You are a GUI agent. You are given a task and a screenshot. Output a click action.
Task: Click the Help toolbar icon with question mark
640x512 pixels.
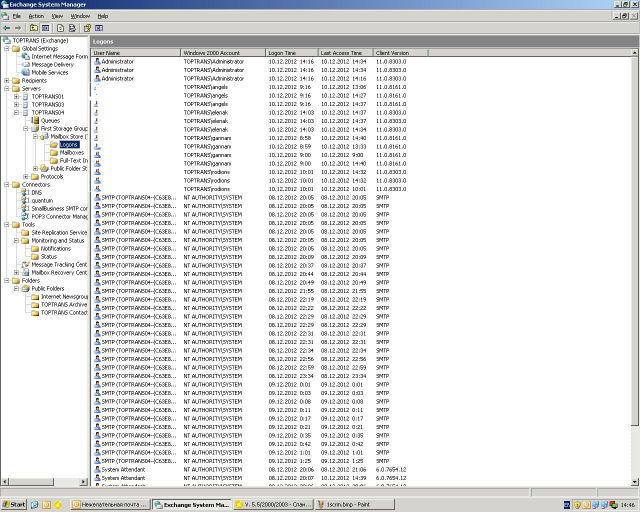[87, 28]
